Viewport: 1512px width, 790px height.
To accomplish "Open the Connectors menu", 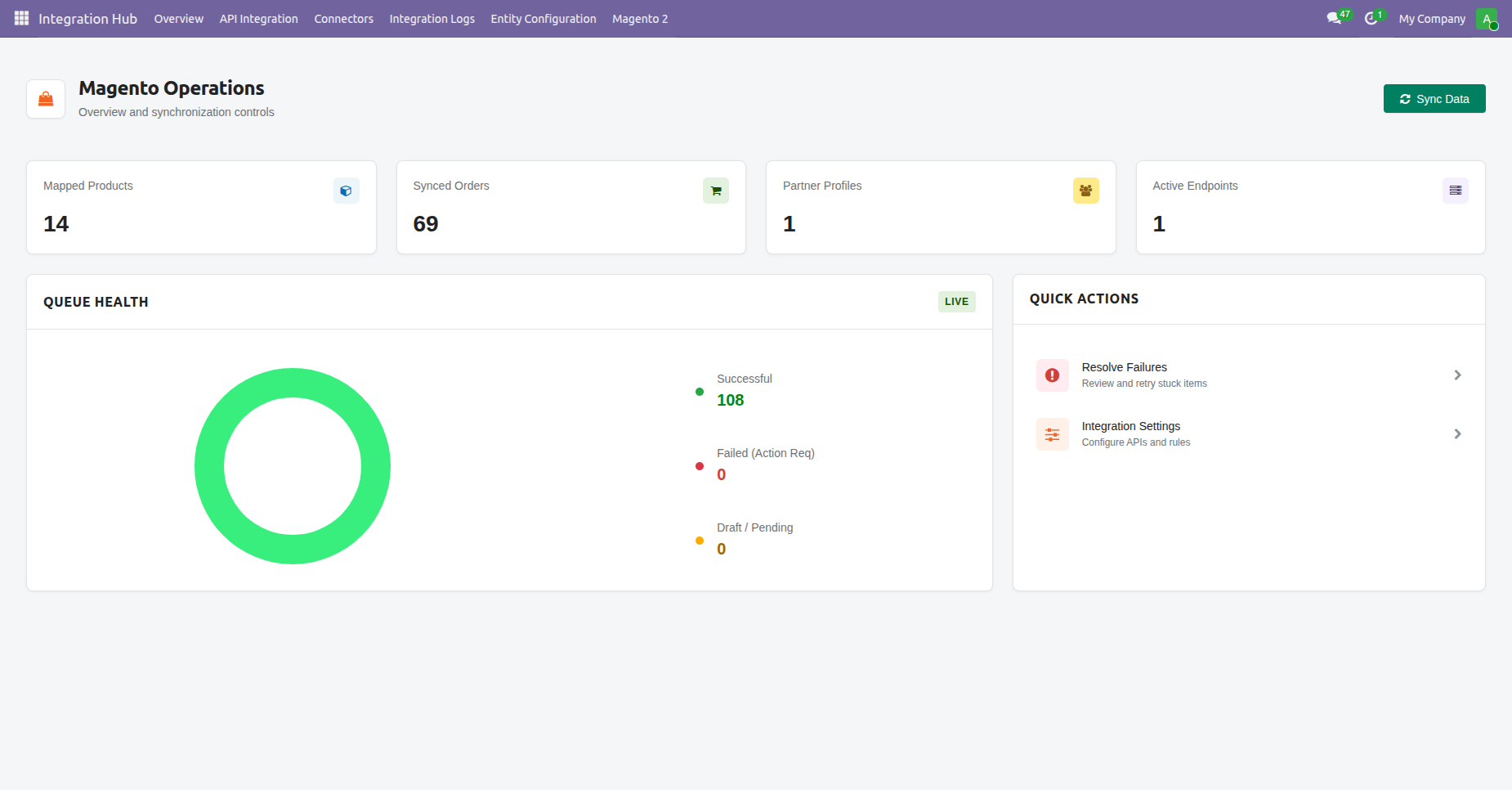I will click(x=343, y=19).
